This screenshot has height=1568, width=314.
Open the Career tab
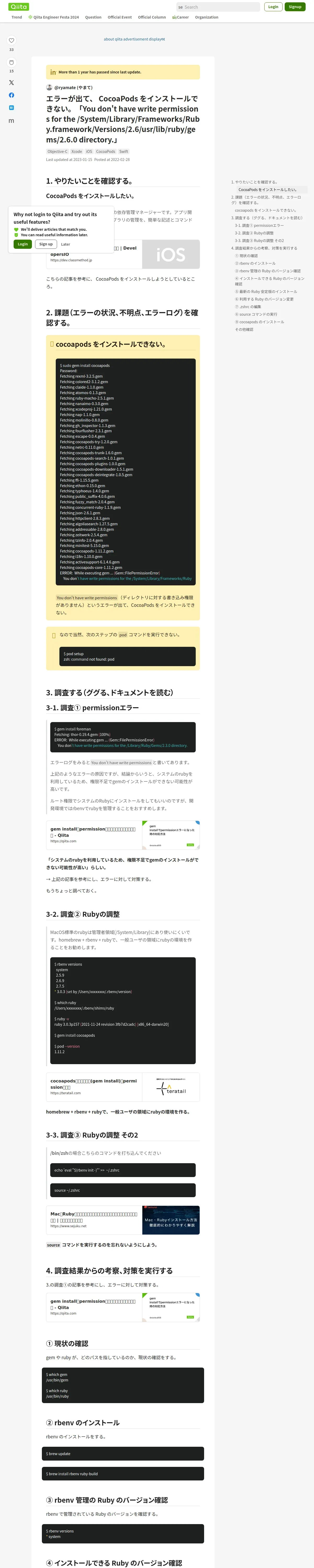pyautogui.click(x=181, y=17)
